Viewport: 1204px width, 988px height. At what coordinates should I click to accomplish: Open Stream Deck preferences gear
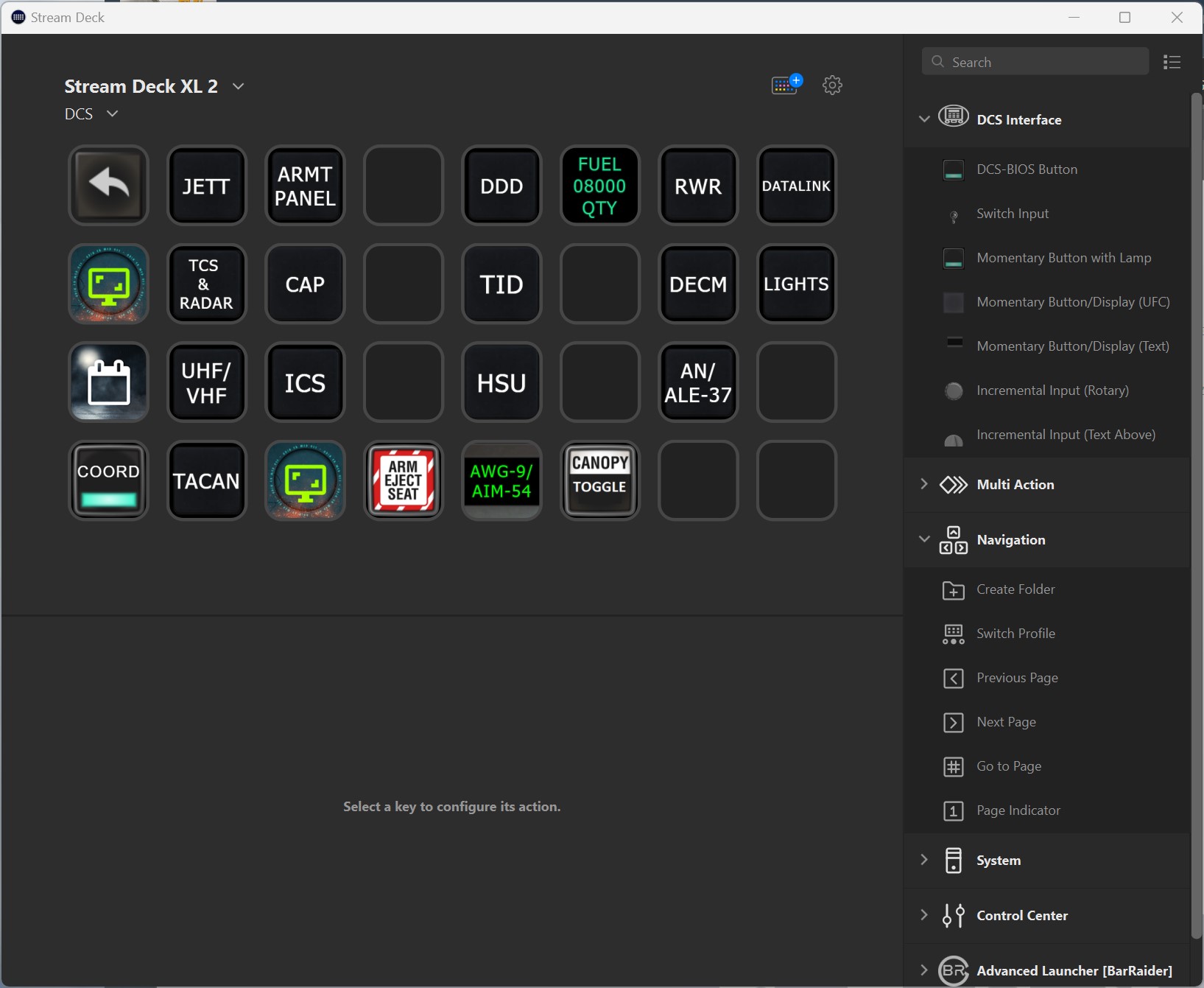832,85
